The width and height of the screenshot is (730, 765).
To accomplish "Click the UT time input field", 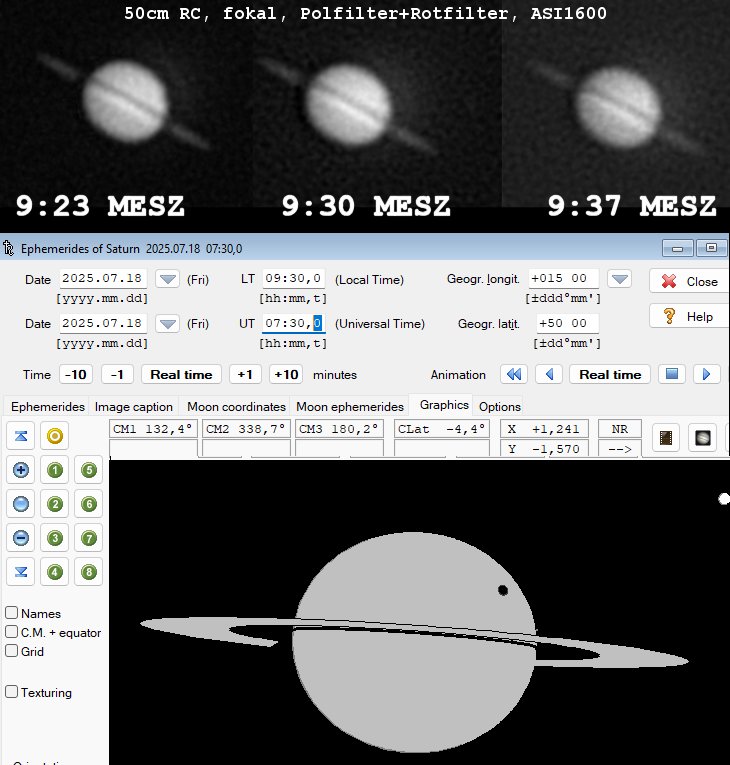I will click(x=292, y=323).
